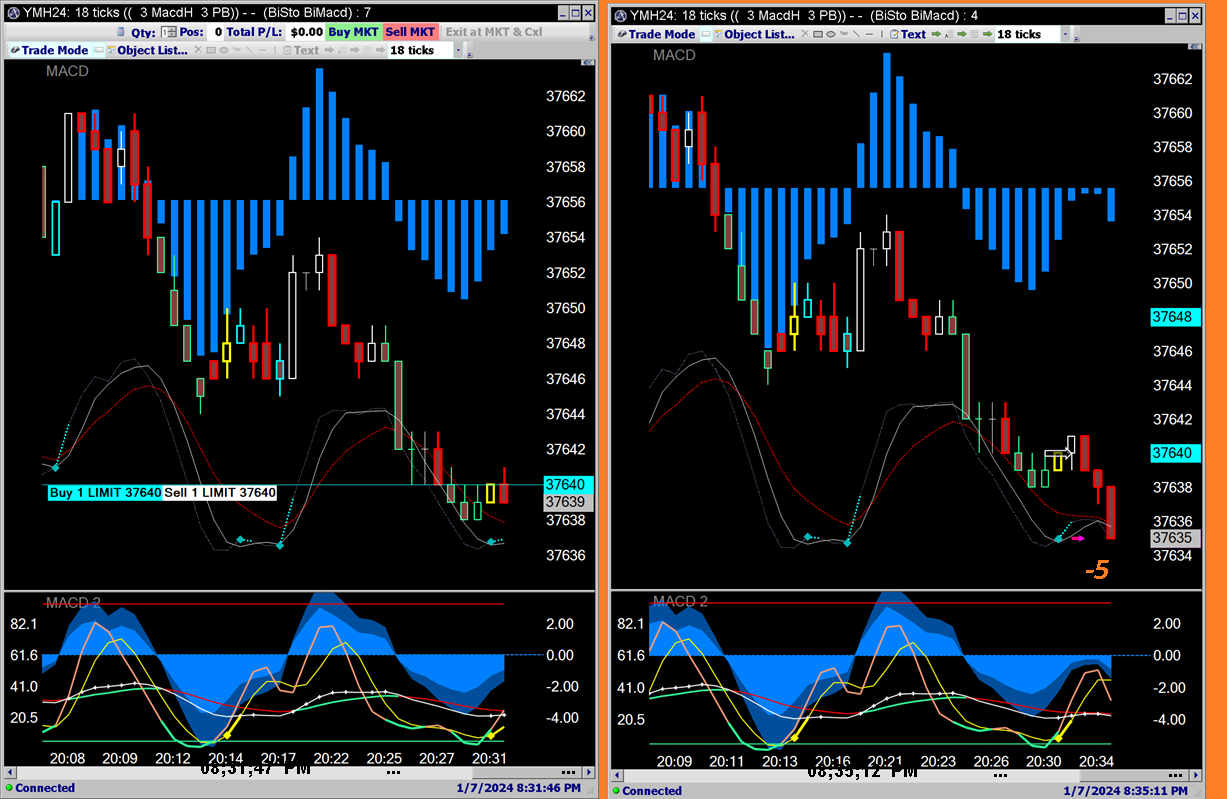Viewport: 1227px width, 799px height.
Task: Click toolbar overflow chevron in left window
Action: 469,55
